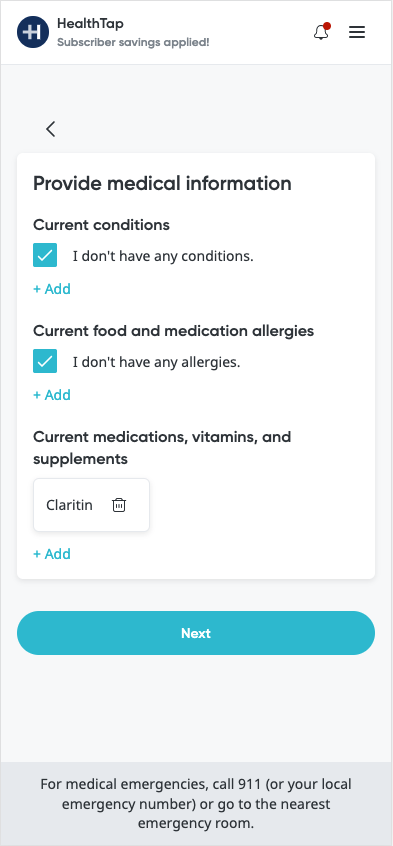Click the HealthTap round logo icon
Screen dimensions: 393x846
(33, 32)
